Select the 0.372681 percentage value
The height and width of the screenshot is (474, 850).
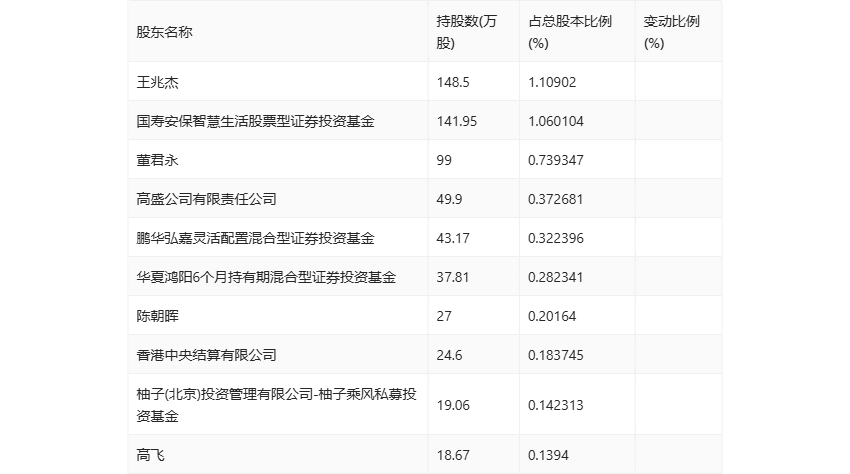556,200
